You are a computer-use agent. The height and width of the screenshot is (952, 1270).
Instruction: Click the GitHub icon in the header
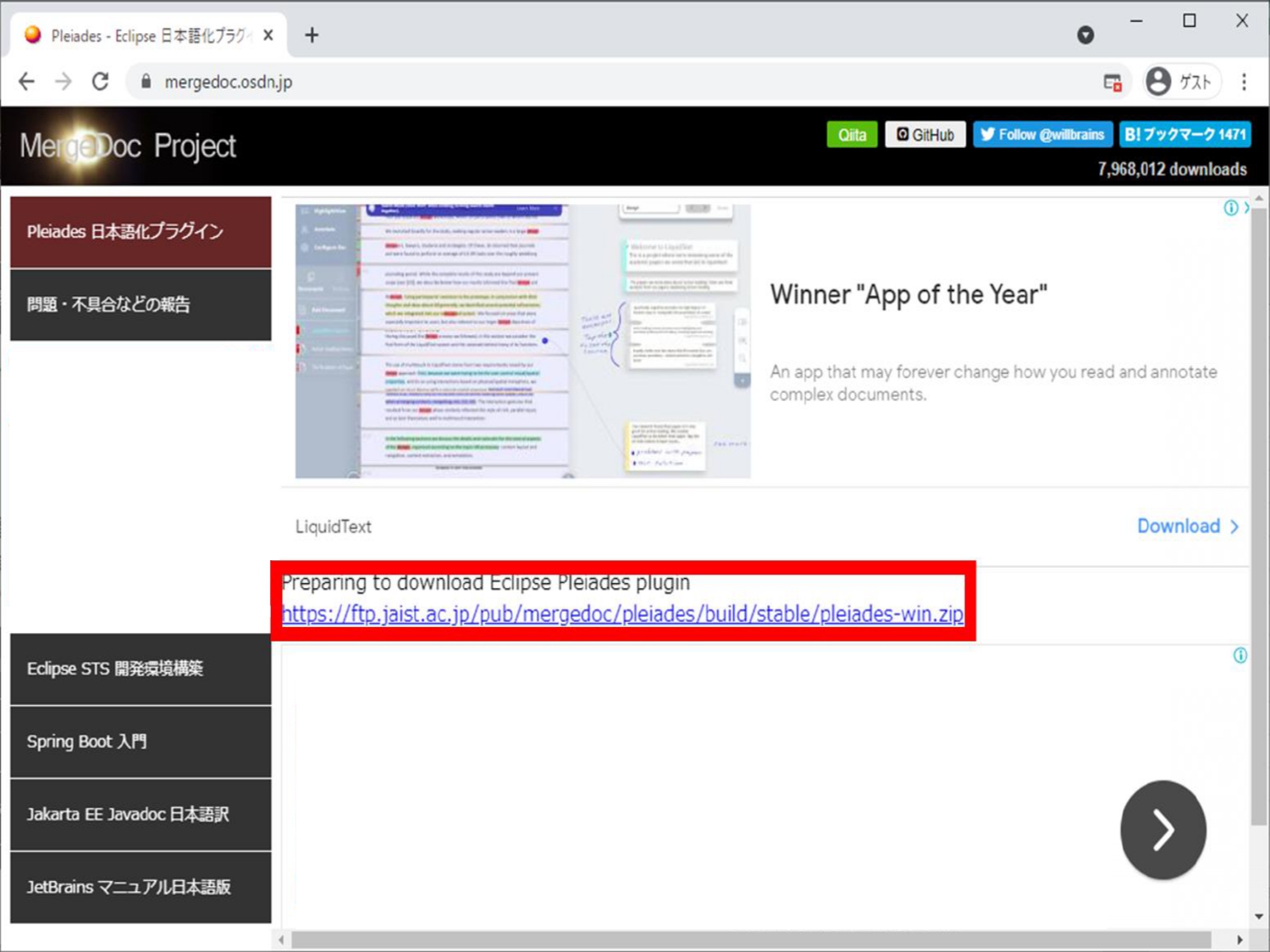point(904,134)
